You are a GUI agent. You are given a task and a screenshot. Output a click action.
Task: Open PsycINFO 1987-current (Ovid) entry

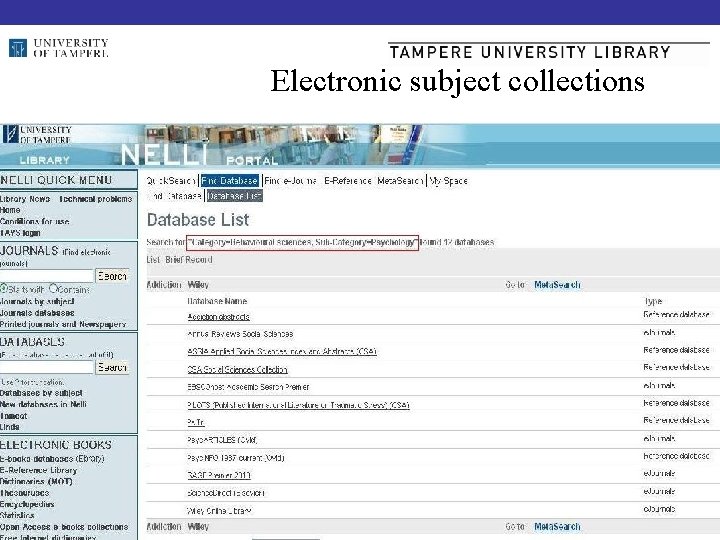pyautogui.click(x=236, y=457)
